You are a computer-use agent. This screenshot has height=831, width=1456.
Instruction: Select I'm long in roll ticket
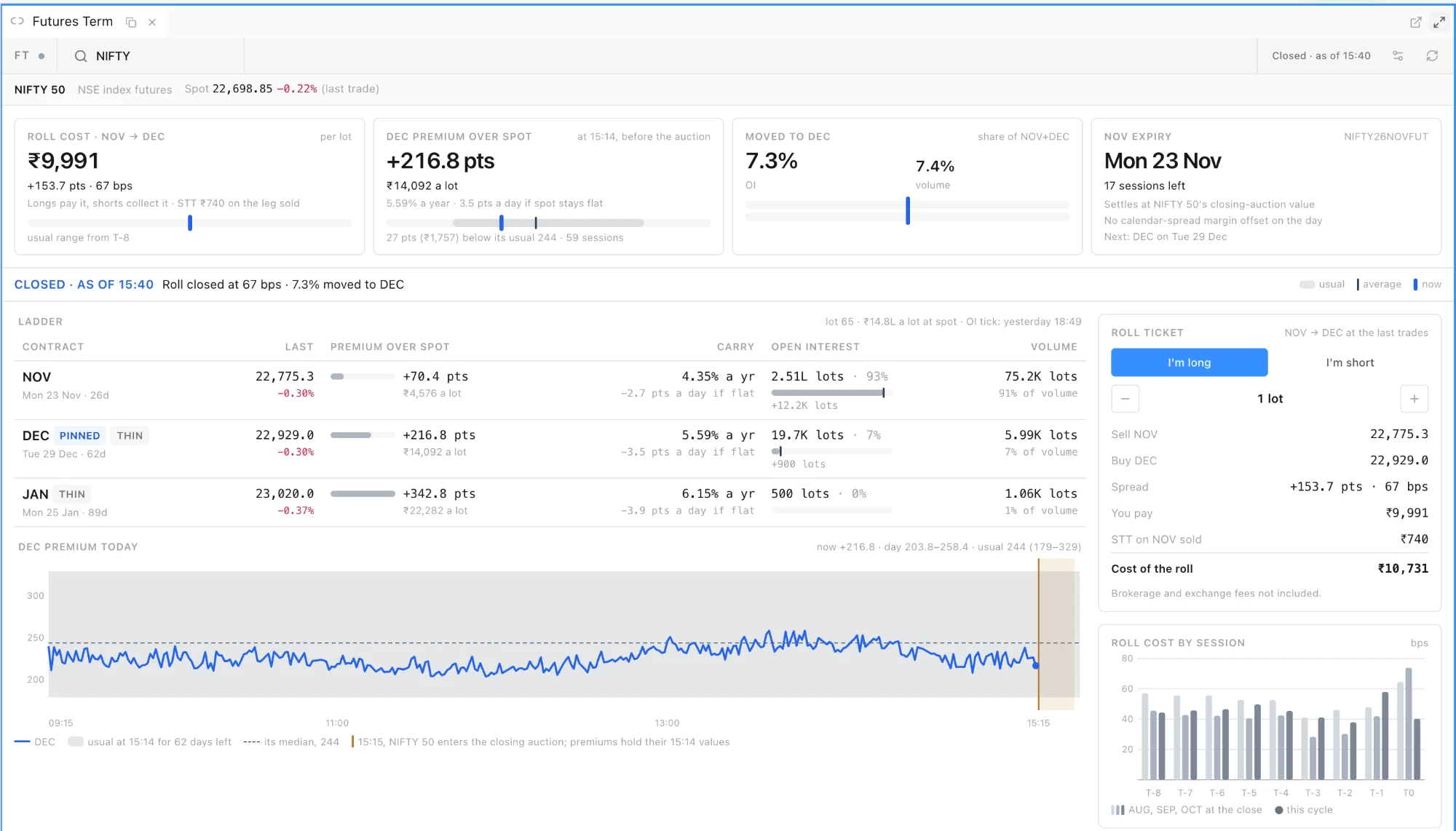pyautogui.click(x=1189, y=362)
